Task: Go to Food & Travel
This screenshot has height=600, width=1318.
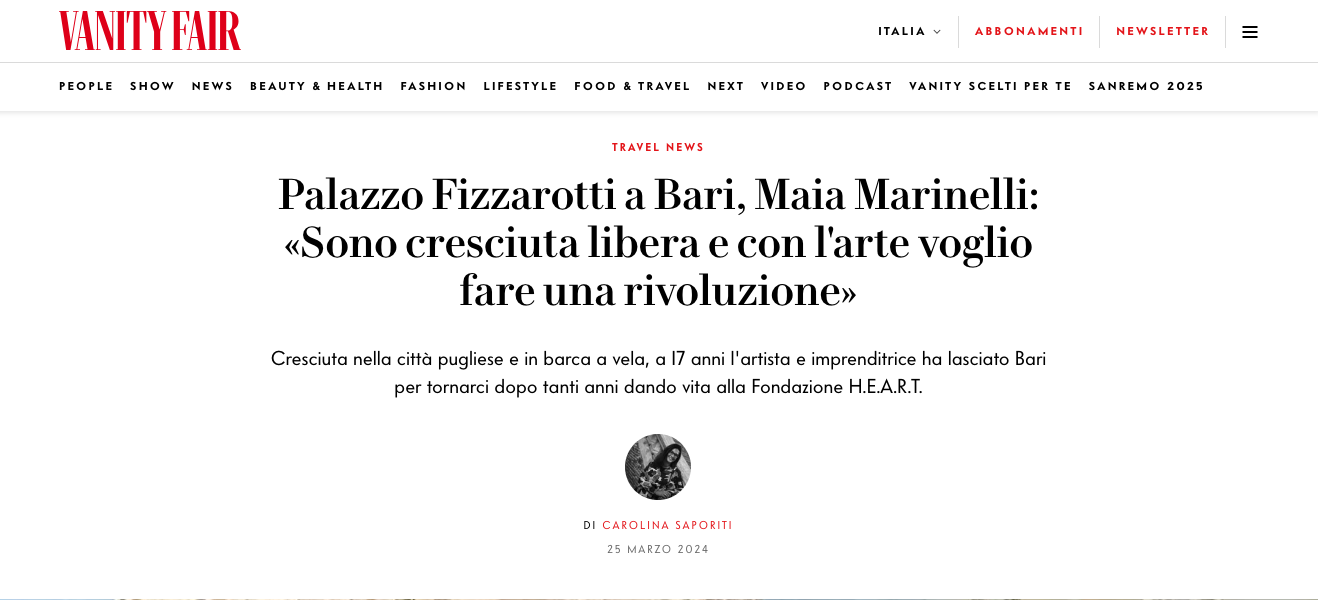Action: (632, 87)
